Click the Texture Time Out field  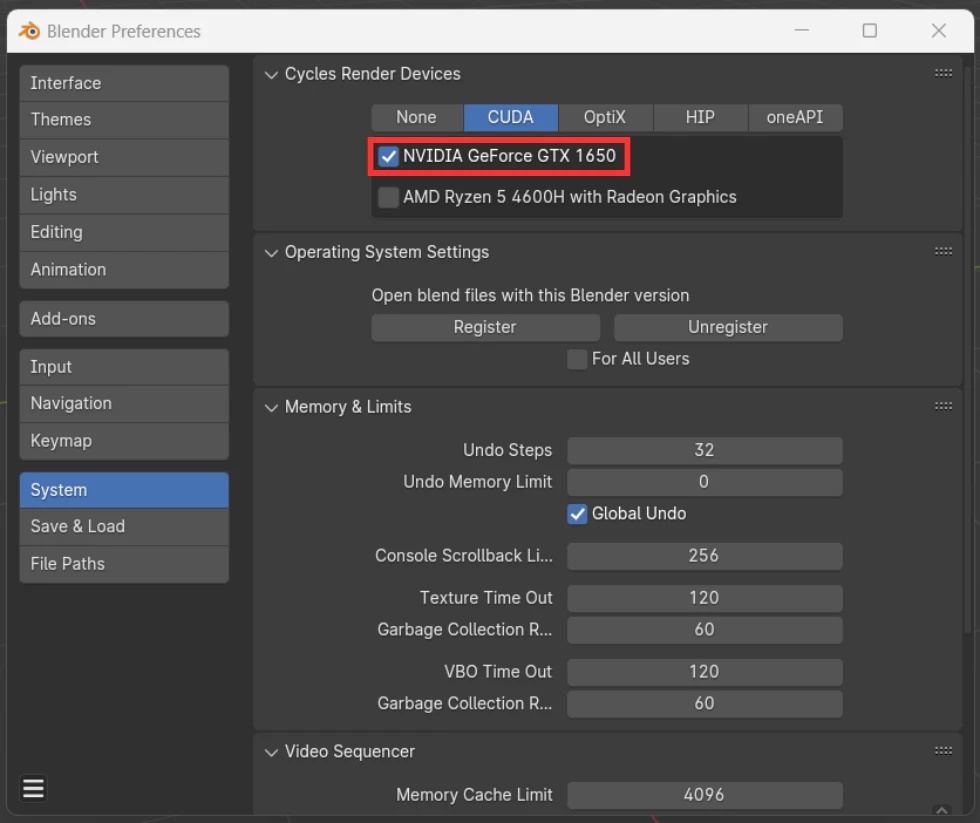(704, 598)
